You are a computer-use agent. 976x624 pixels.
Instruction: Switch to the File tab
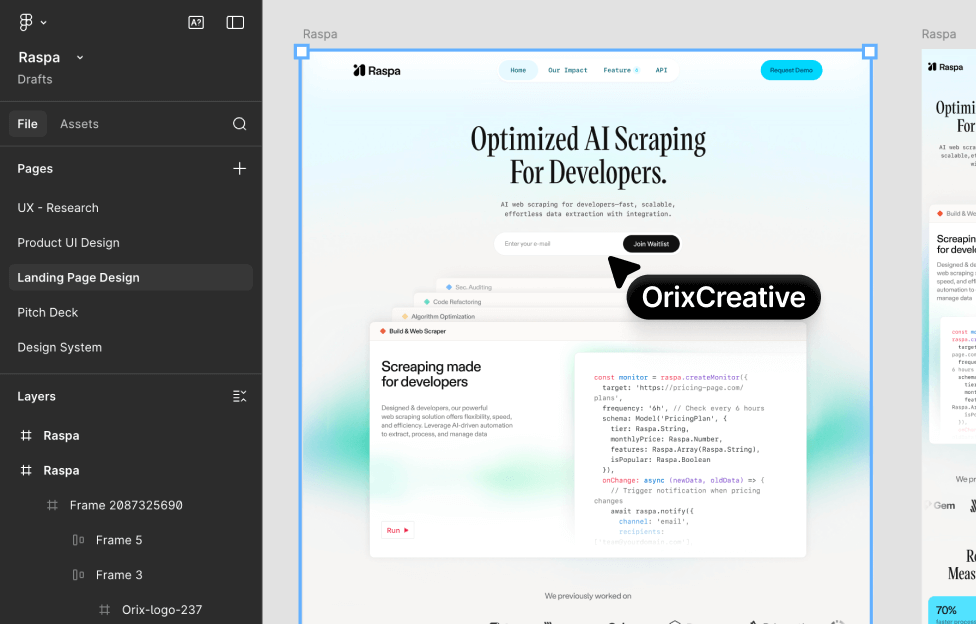point(27,124)
